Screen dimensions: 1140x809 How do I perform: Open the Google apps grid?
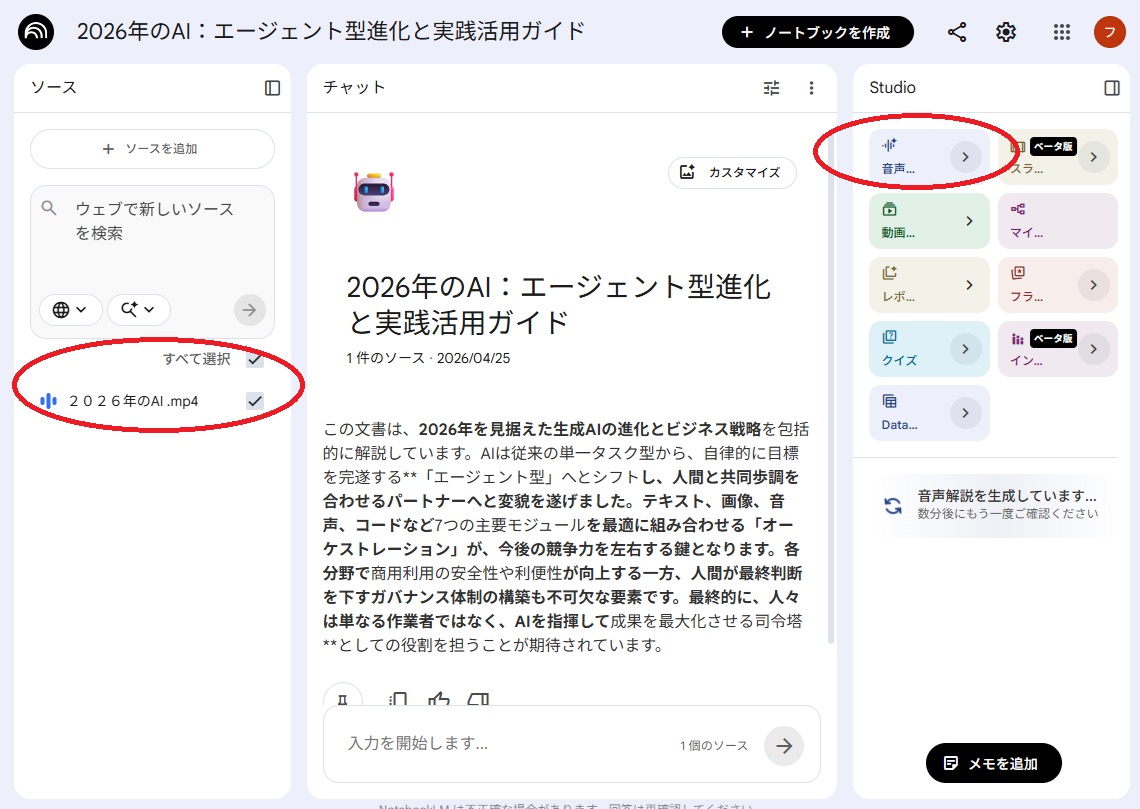1062,32
